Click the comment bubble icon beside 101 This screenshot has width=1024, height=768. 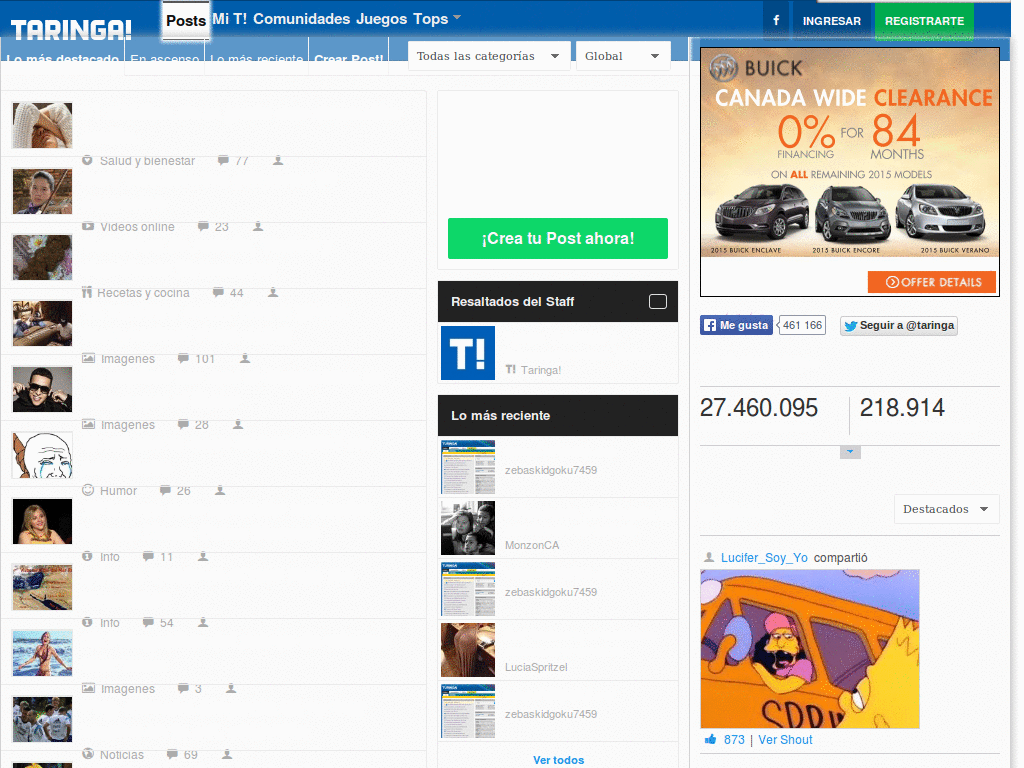coord(183,359)
